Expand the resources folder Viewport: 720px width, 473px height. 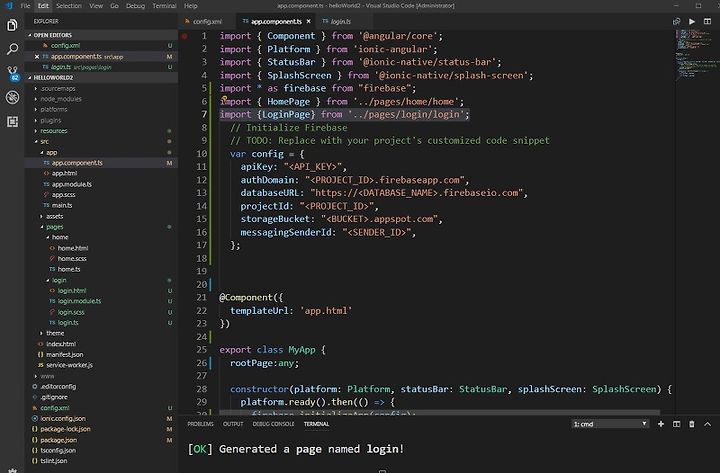click(x=53, y=131)
